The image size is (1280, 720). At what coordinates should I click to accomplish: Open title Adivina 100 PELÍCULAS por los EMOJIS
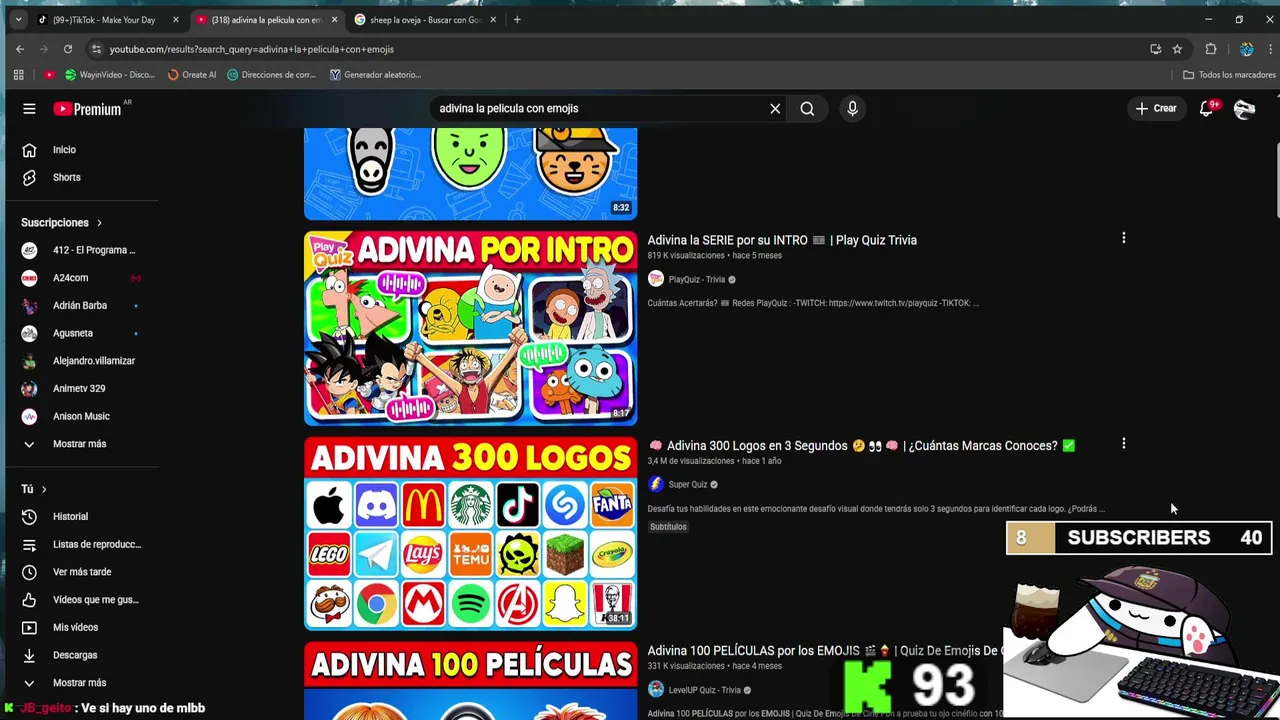pyautogui.click(x=825, y=651)
